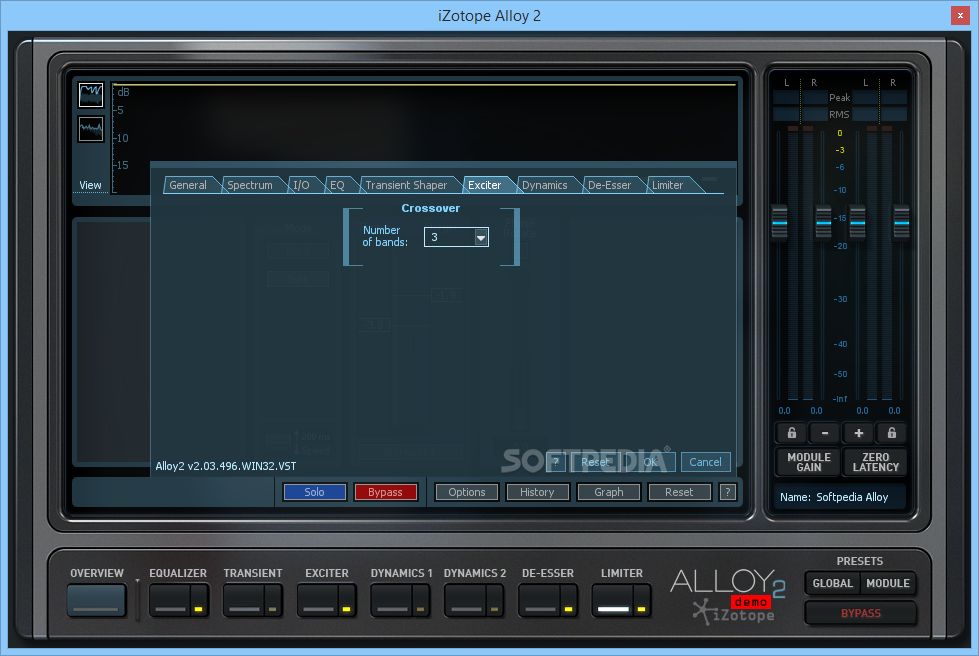The image size is (979, 656).
Task: Click the preset Name field Softpedia Alloy
Action: [840, 497]
